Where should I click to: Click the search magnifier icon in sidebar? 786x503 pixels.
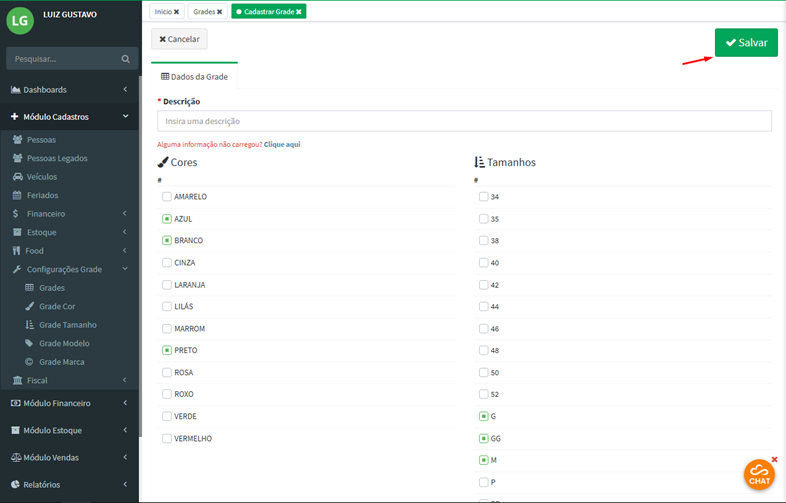(x=125, y=59)
